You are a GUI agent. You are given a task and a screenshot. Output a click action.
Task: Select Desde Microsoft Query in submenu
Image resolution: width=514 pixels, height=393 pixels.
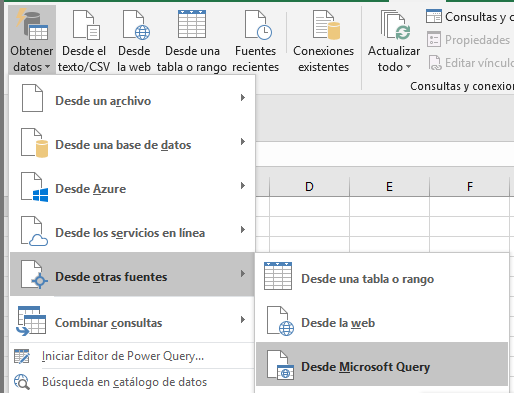382,364
